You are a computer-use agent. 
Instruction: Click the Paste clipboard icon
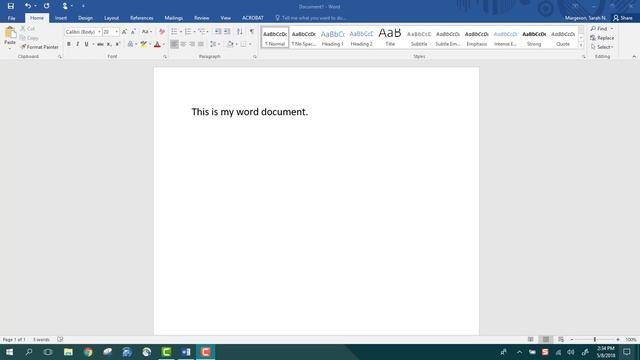[10, 33]
